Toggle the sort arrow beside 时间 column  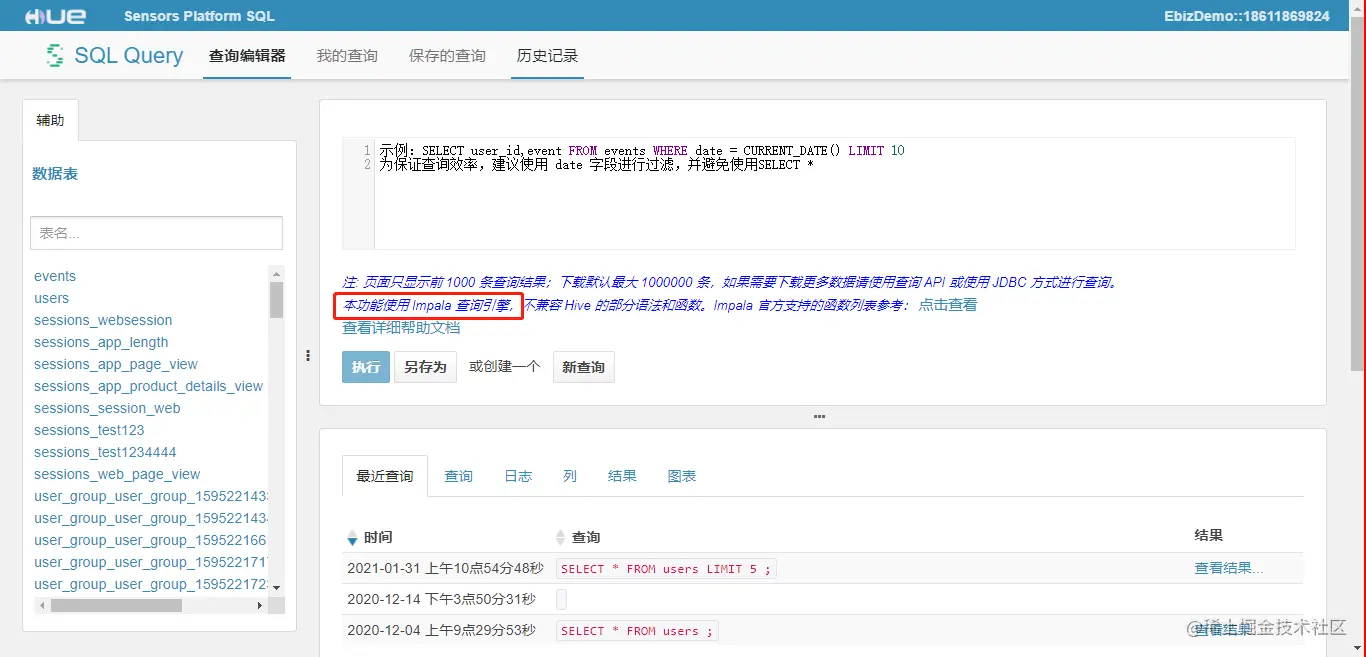(351, 538)
